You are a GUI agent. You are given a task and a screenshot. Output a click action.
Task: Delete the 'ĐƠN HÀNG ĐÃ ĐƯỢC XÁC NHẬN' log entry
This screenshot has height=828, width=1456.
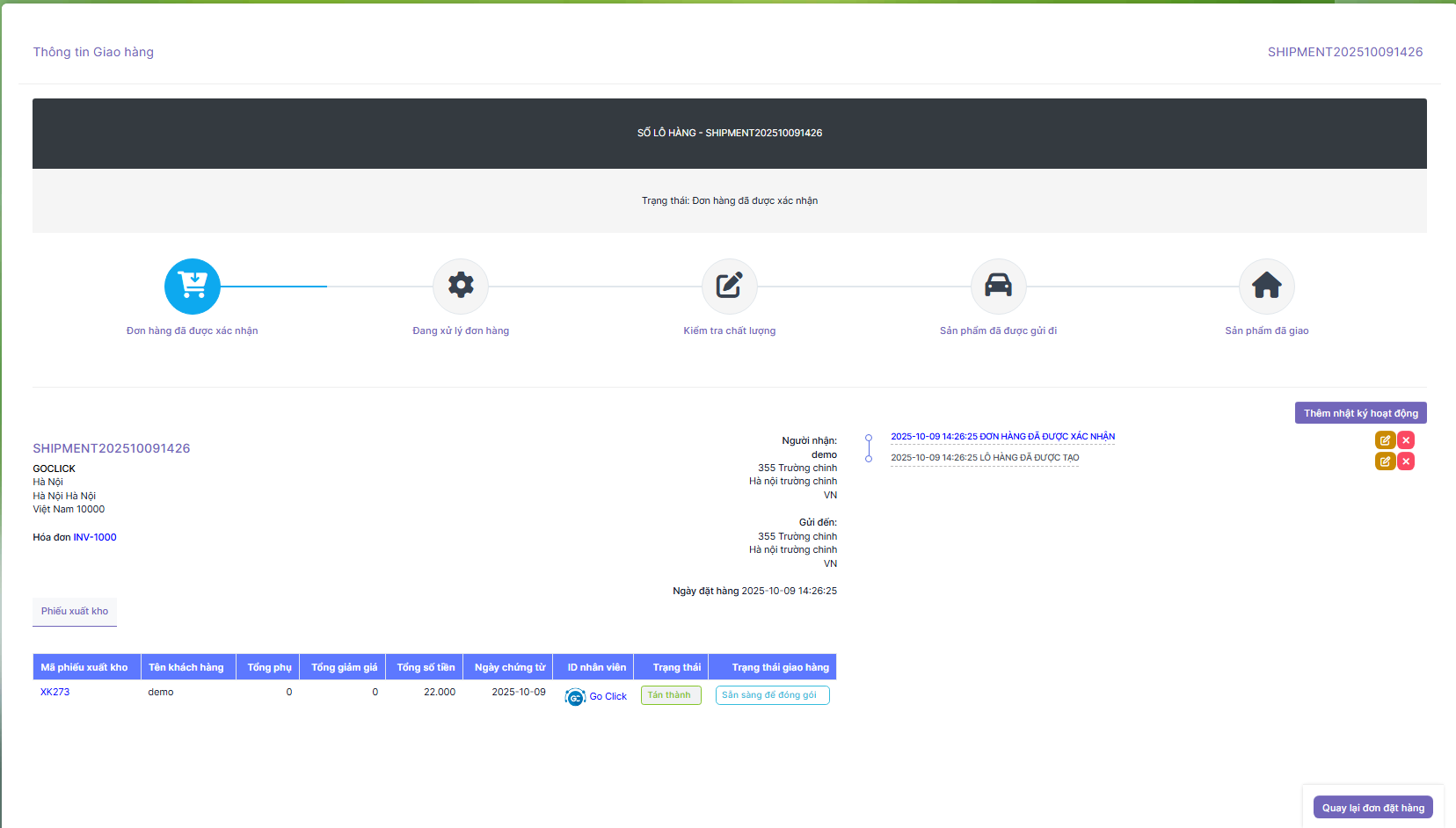(x=1406, y=440)
